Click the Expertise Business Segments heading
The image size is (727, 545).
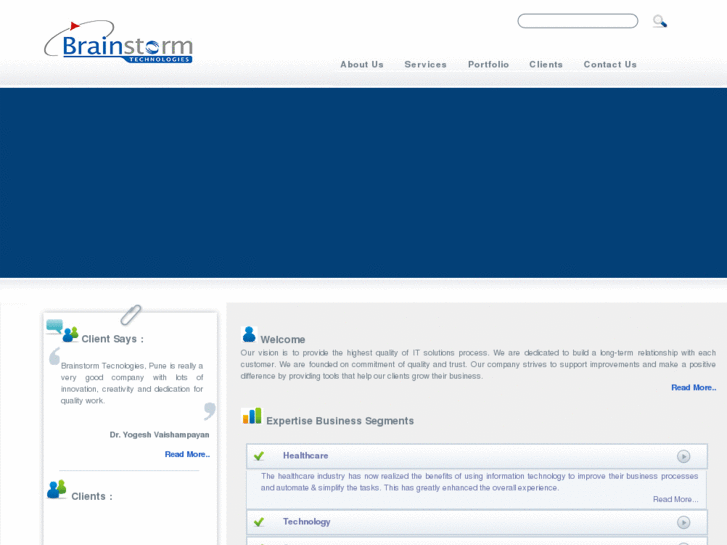[x=340, y=421]
